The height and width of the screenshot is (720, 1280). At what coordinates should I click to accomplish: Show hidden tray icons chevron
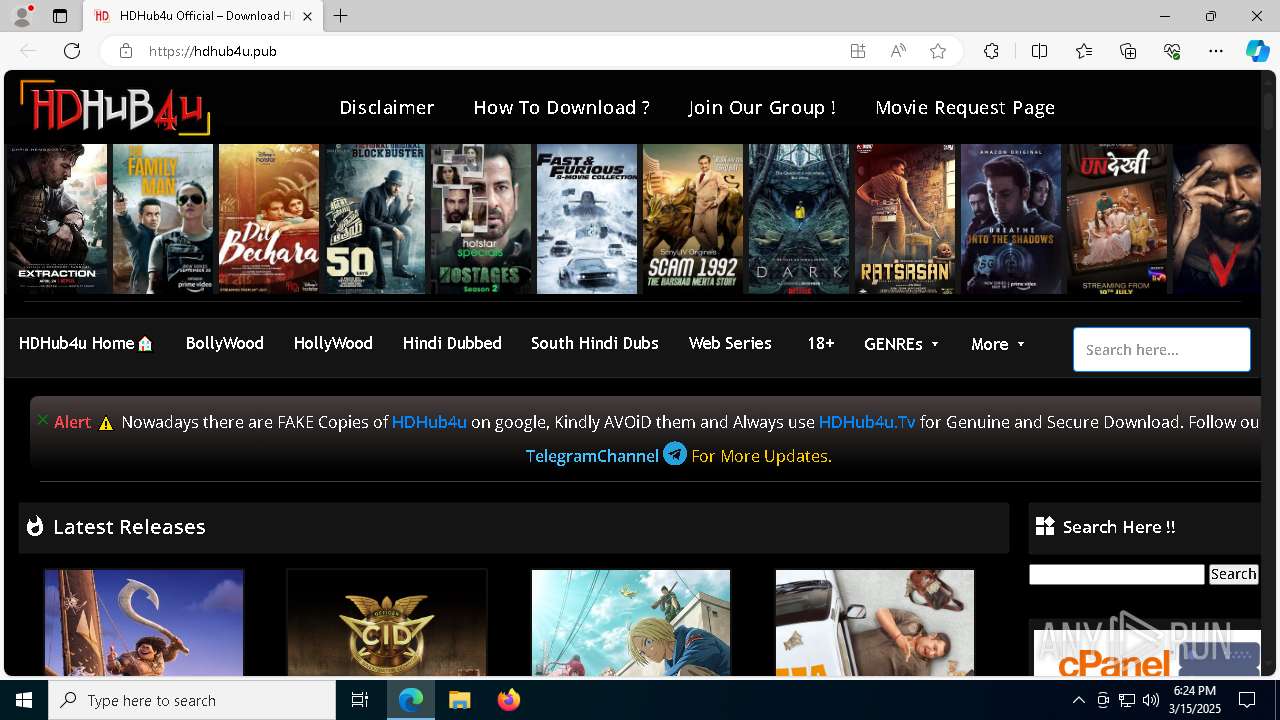[1078, 700]
